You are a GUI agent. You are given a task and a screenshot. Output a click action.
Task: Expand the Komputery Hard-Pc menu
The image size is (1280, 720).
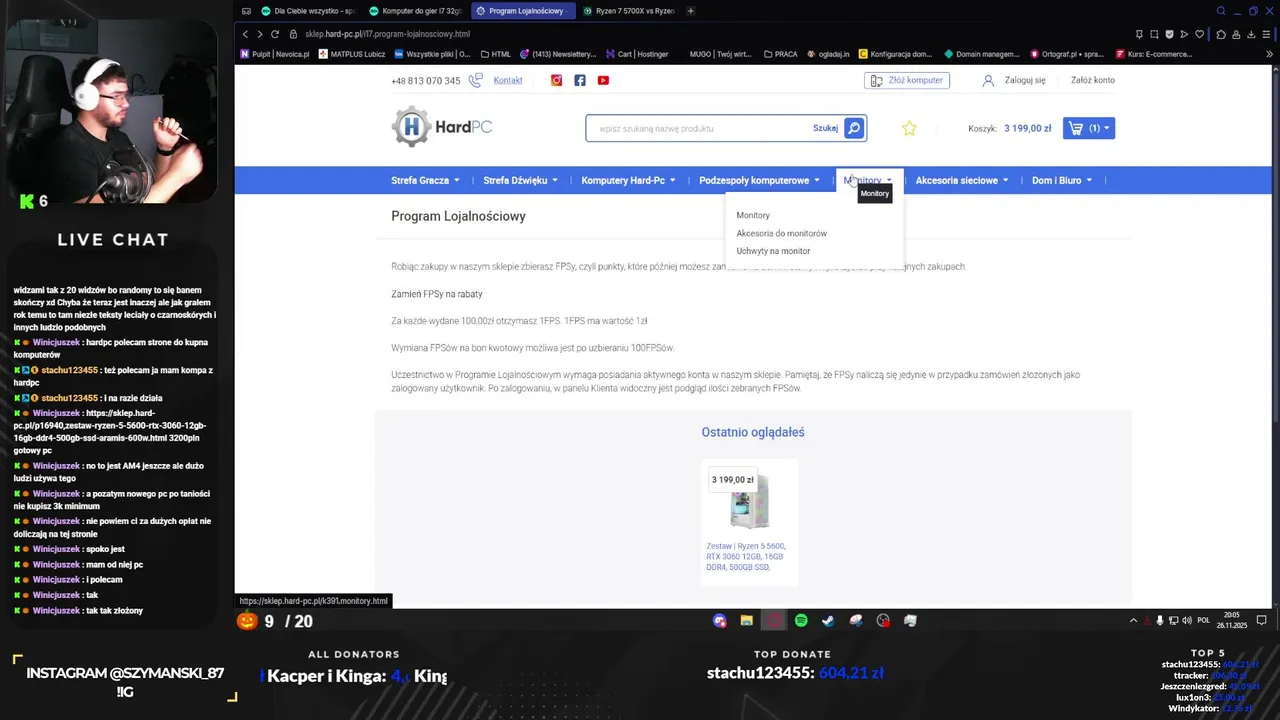tap(628, 181)
